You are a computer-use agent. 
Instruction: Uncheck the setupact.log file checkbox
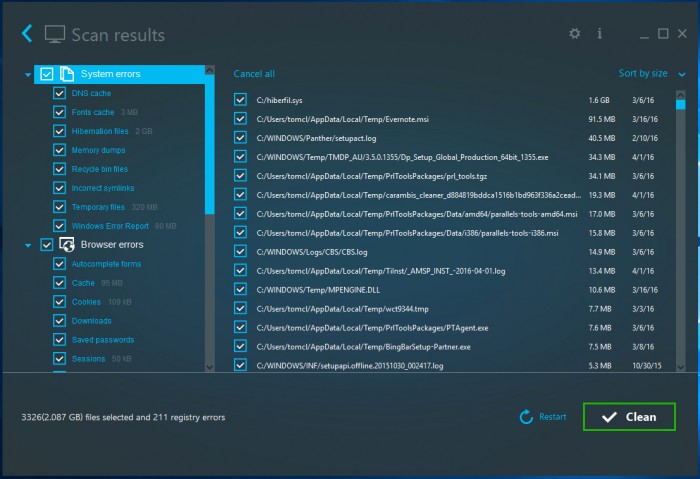(x=240, y=138)
